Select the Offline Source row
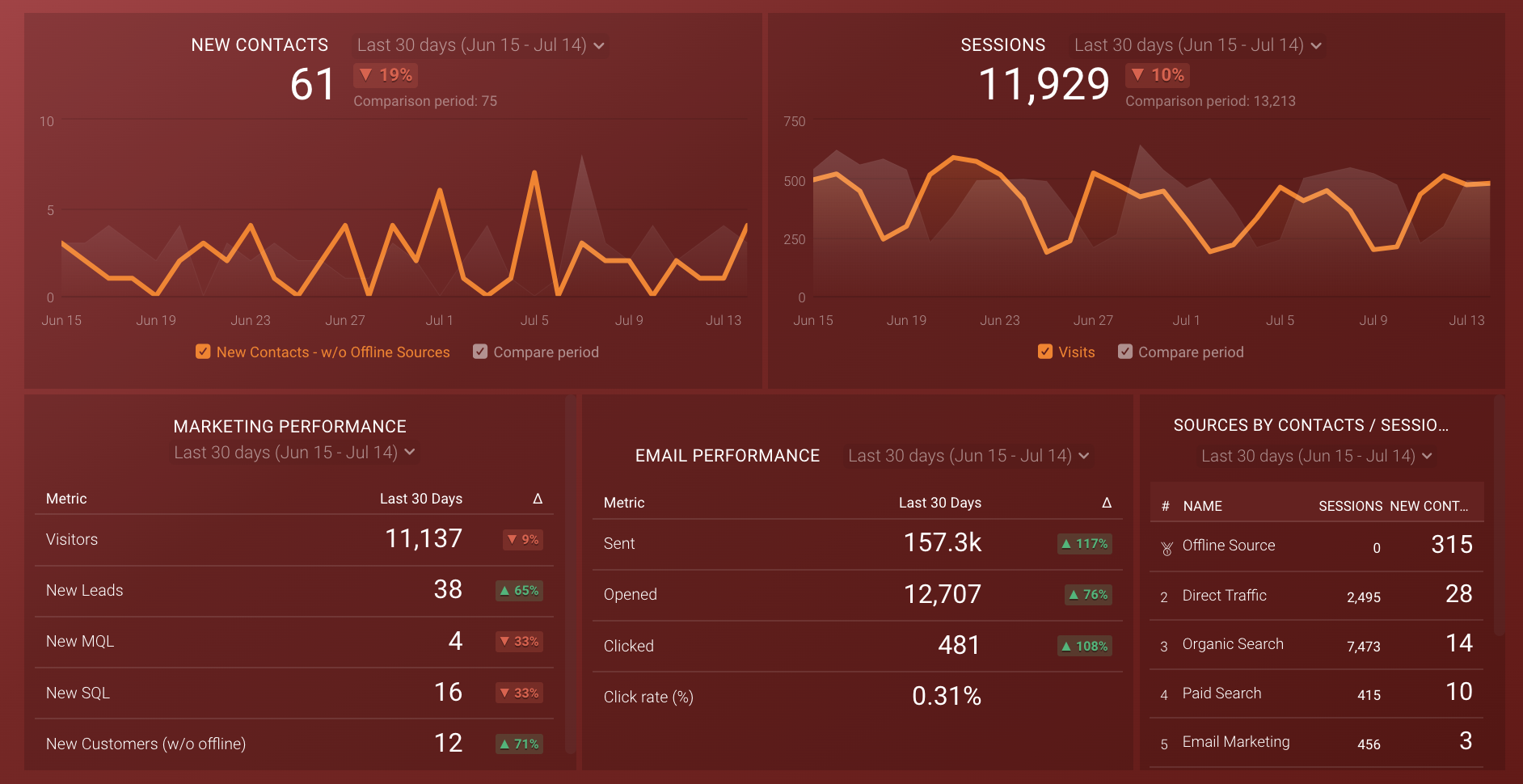Viewport: 1523px width, 784px height. [1317, 546]
